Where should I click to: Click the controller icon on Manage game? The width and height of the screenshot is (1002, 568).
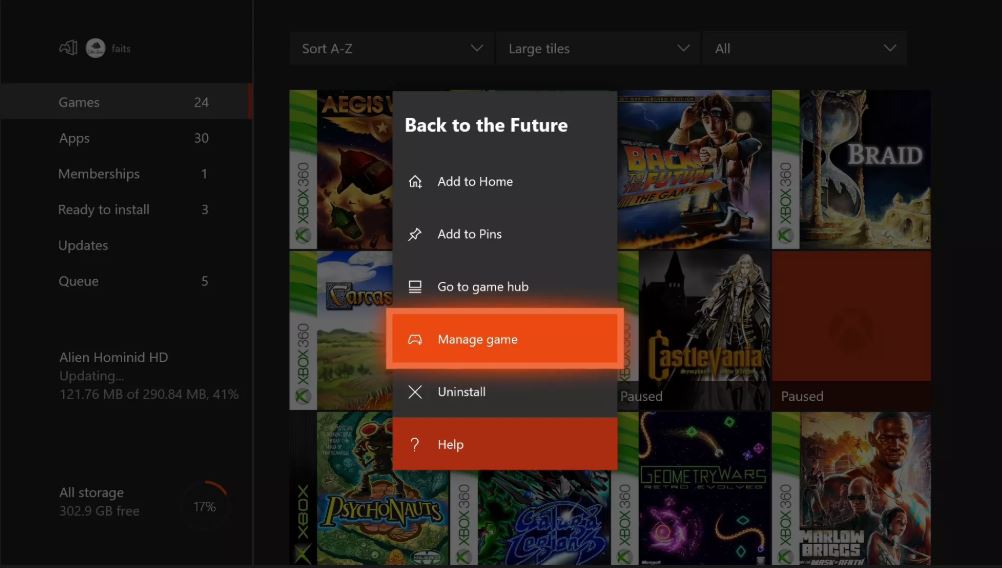pyautogui.click(x=415, y=339)
